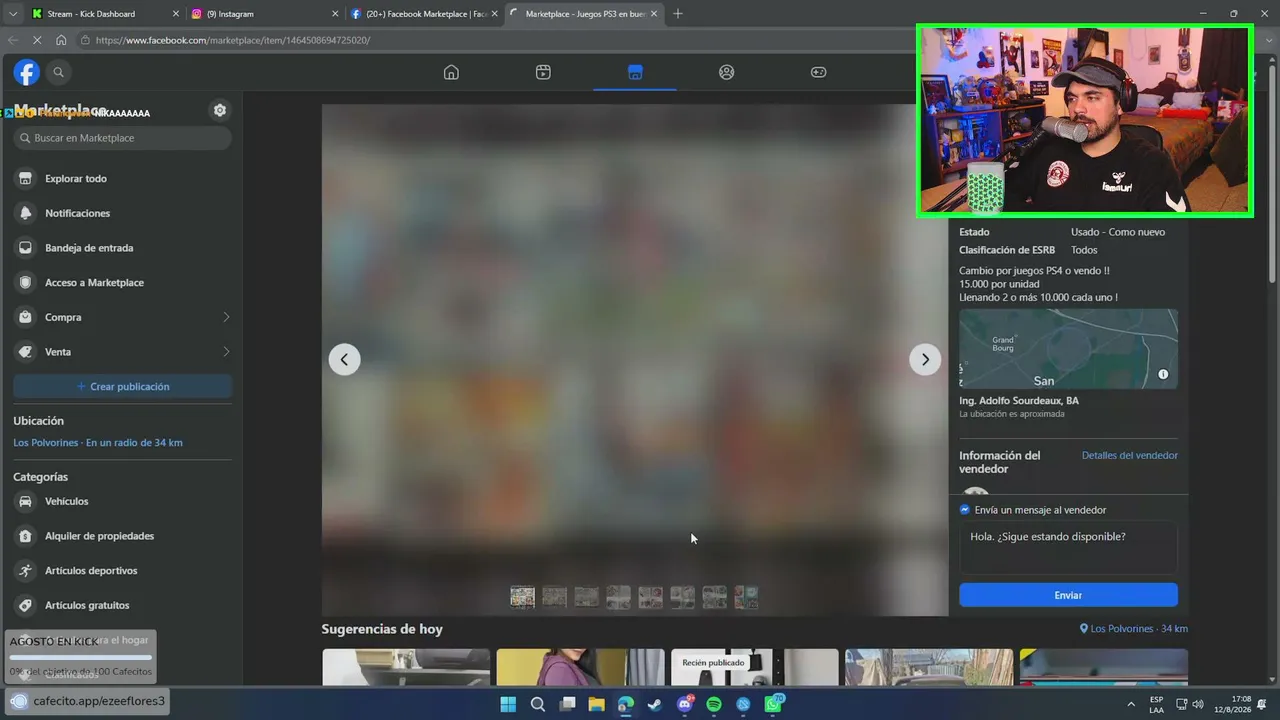Image resolution: width=1280 pixels, height=720 pixels.
Task: Open Discord from the taskbar
Action: (685, 704)
